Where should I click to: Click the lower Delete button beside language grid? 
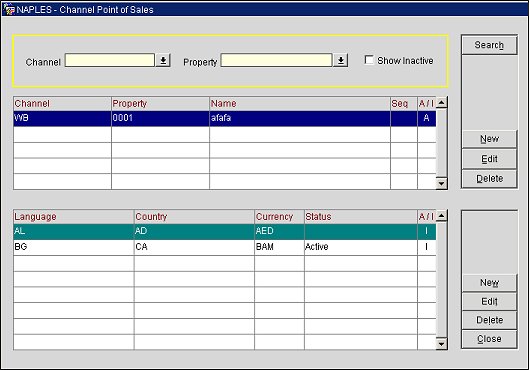489,320
